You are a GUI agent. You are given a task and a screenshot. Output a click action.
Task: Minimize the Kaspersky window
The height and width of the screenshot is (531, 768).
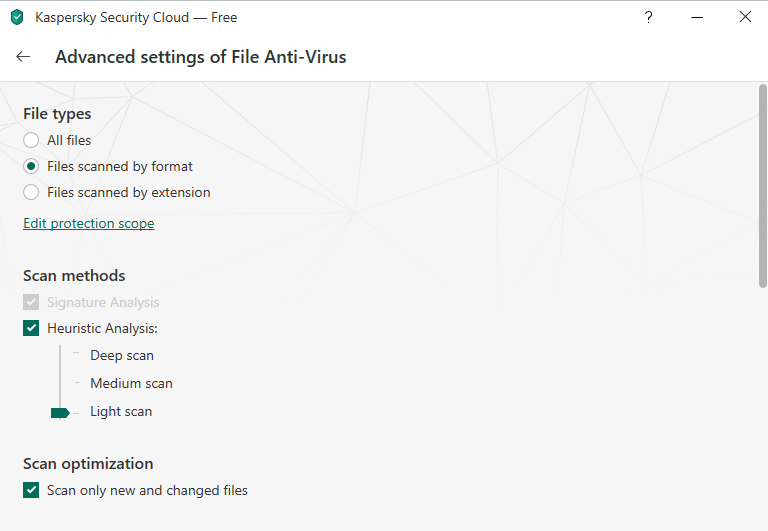tap(697, 17)
